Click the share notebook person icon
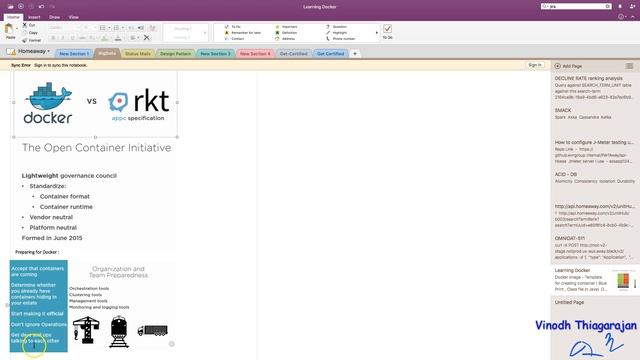The width and height of the screenshot is (640, 360). coord(632,7)
